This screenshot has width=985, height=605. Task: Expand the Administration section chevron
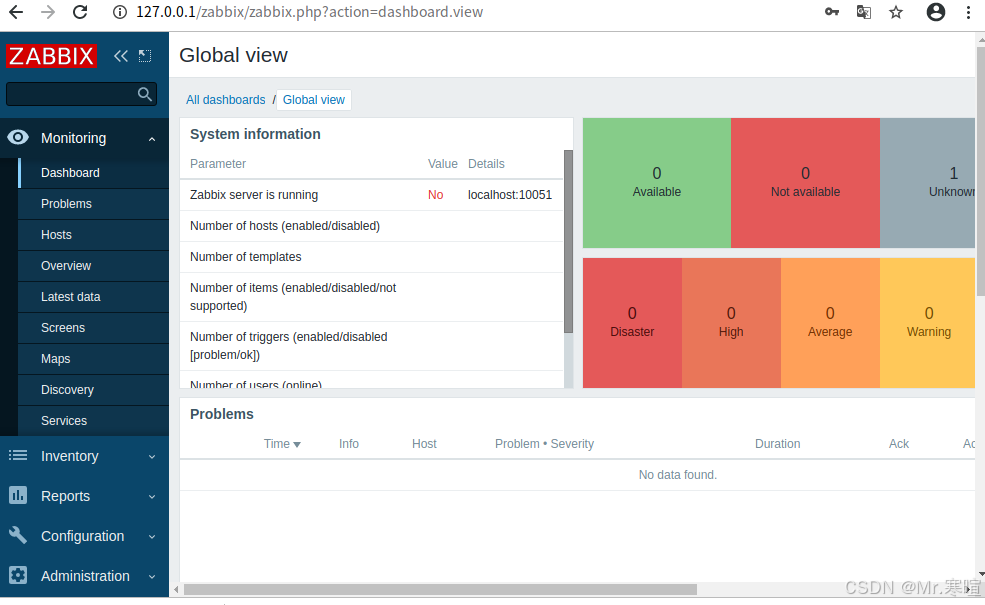coord(152,577)
